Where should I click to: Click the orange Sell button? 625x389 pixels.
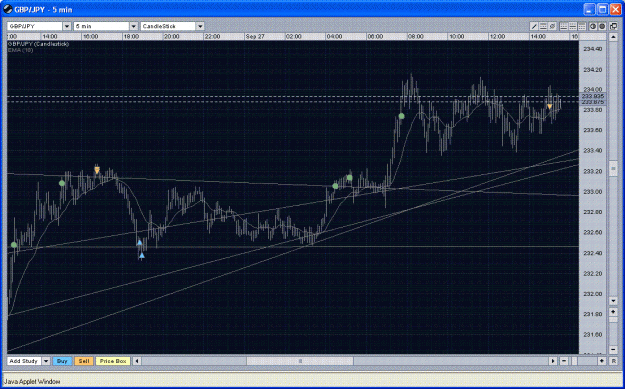(84, 361)
